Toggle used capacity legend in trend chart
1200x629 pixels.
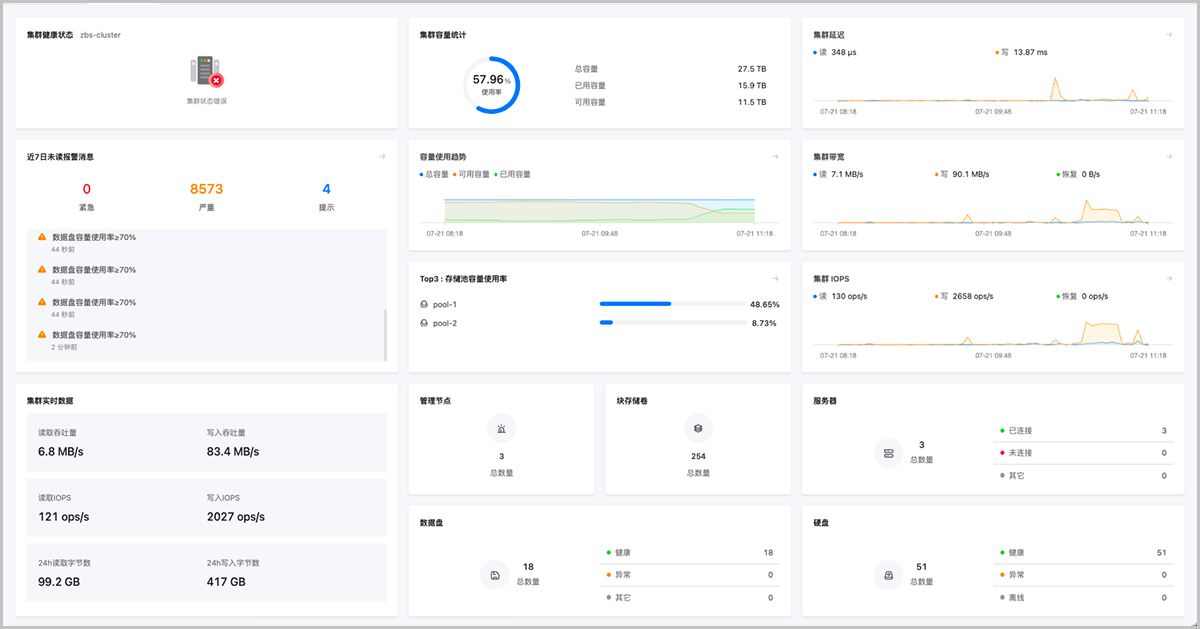(513, 174)
